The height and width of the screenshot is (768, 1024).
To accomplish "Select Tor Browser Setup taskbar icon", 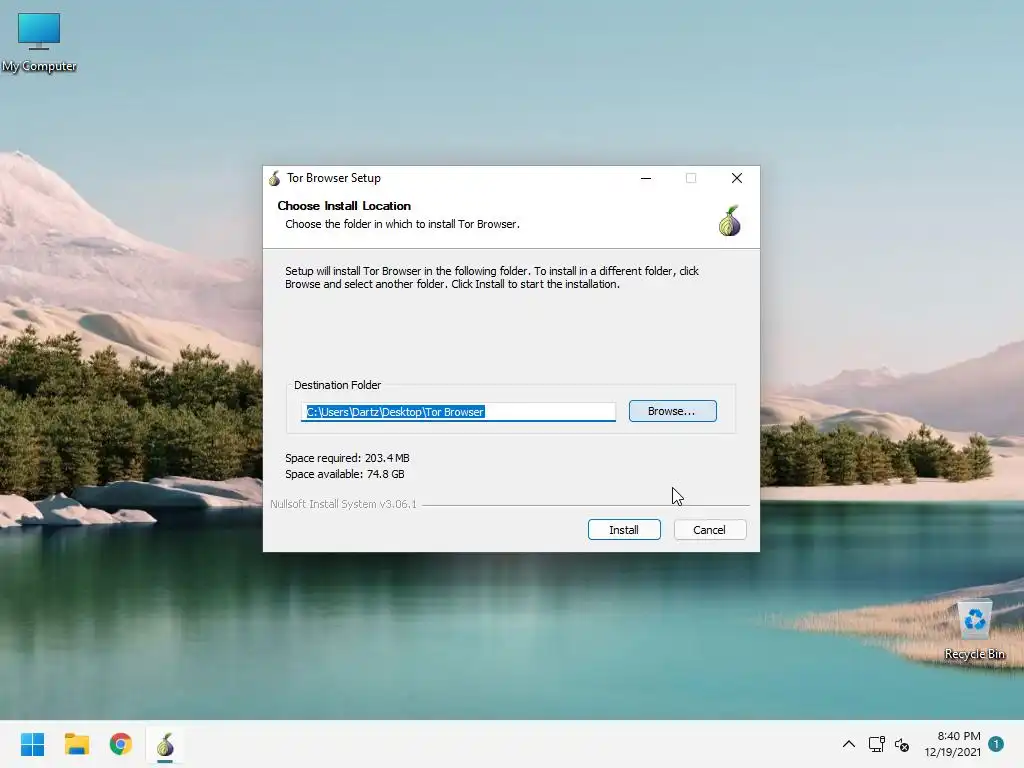I will [165, 744].
